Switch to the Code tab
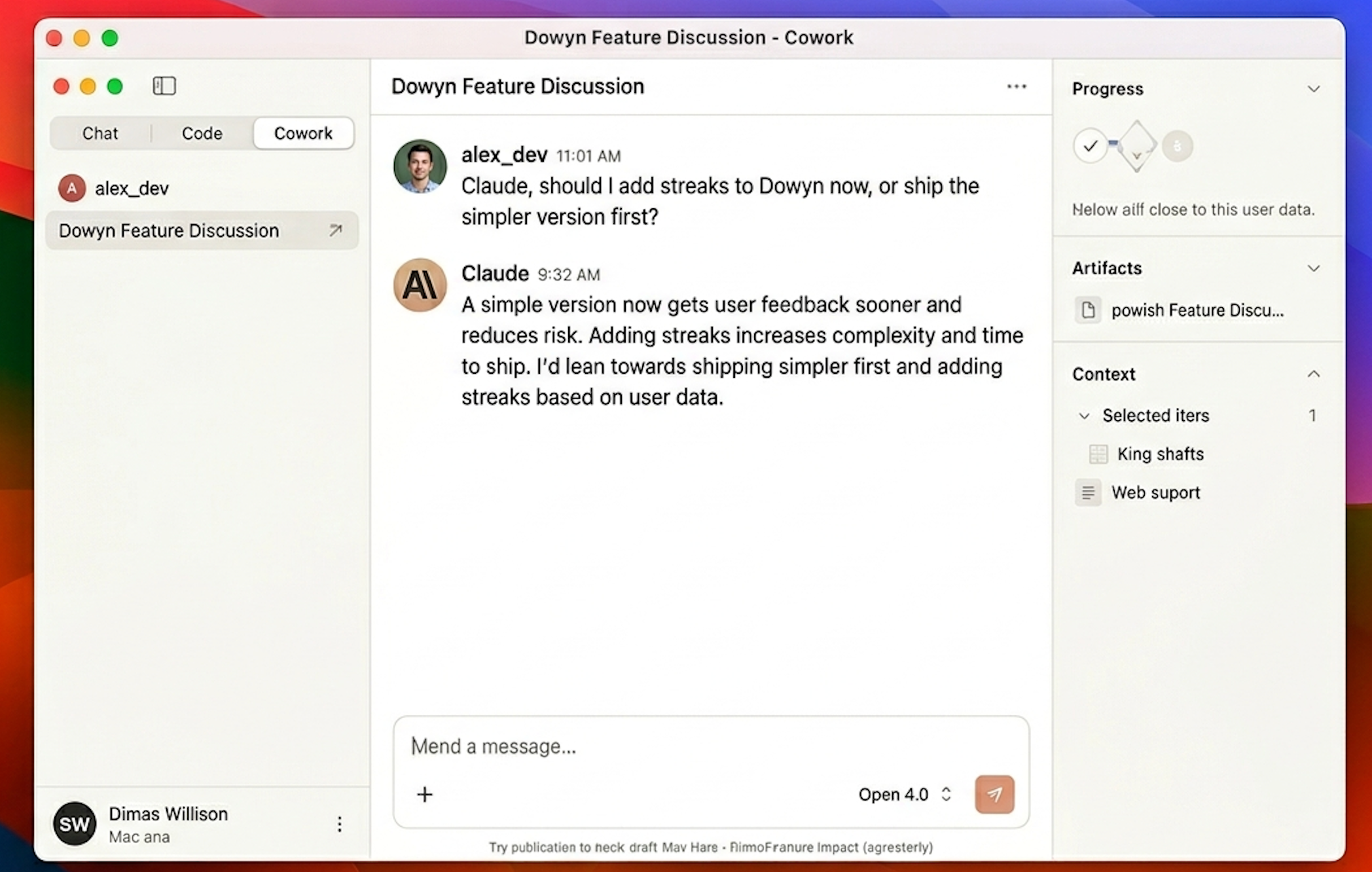Image resolution: width=1372 pixels, height=872 pixels. [202, 134]
